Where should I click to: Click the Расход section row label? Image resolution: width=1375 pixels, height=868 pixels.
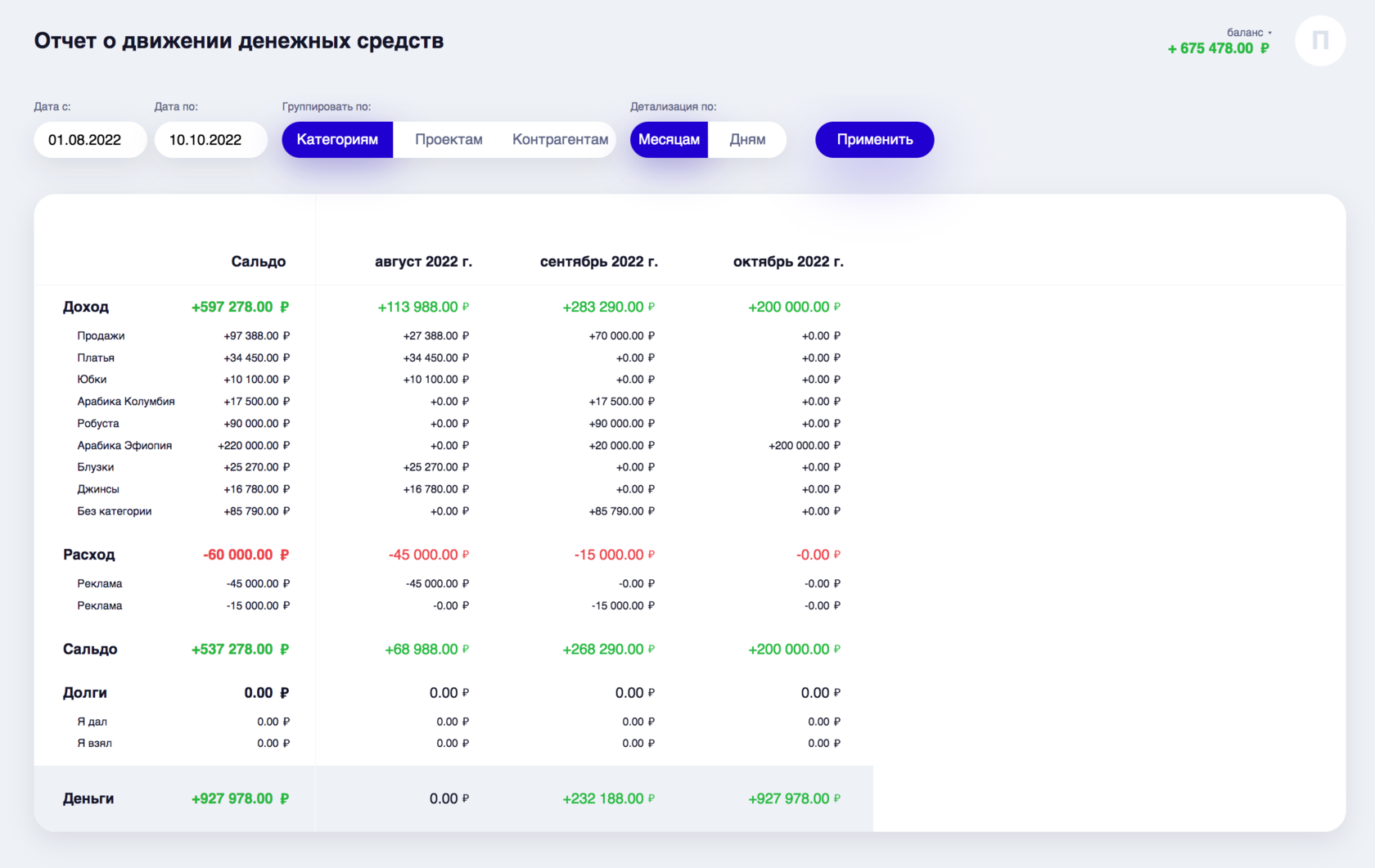point(89,555)
